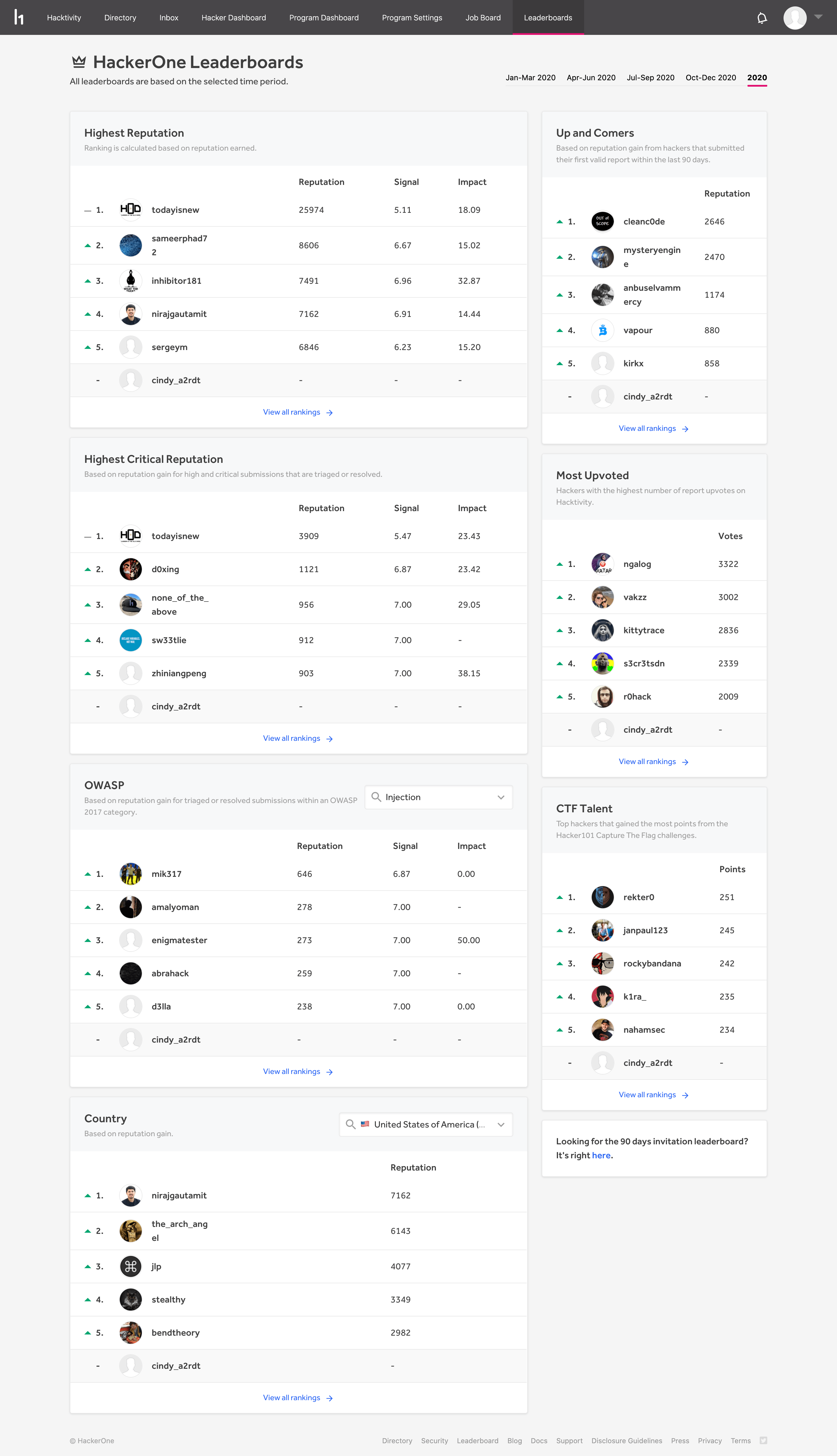Open todayisnew's profile avatar
Viewport: 837px width, 1456px height.
[130, 209]
